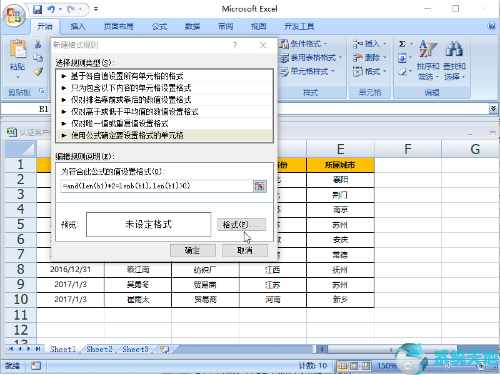This screenshot has width=500, height=375.
Task: Click the Select All corner triangle
Action: [21, 149]
